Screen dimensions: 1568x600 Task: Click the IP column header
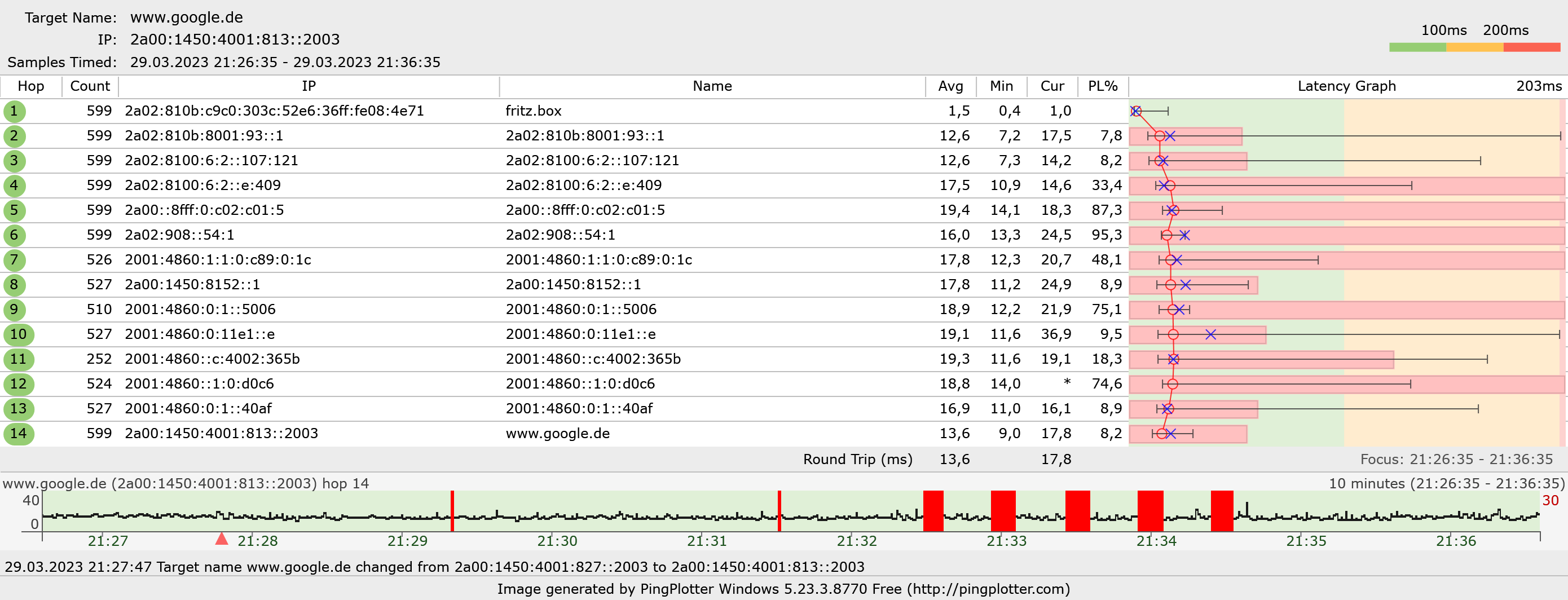[309, 86]
